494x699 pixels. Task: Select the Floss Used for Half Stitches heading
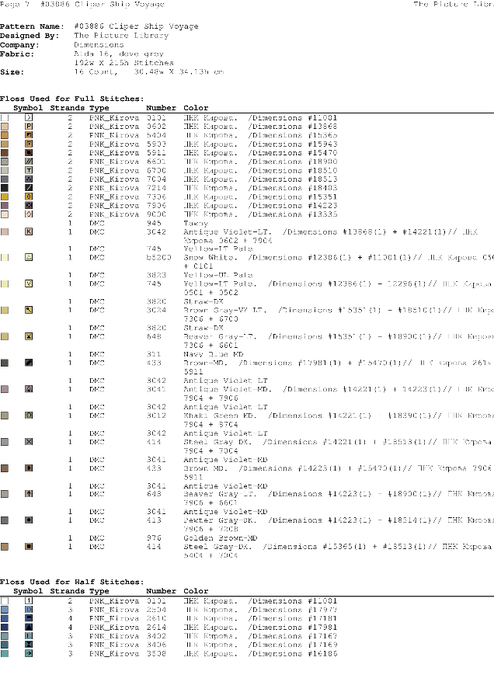click(72, 582)
